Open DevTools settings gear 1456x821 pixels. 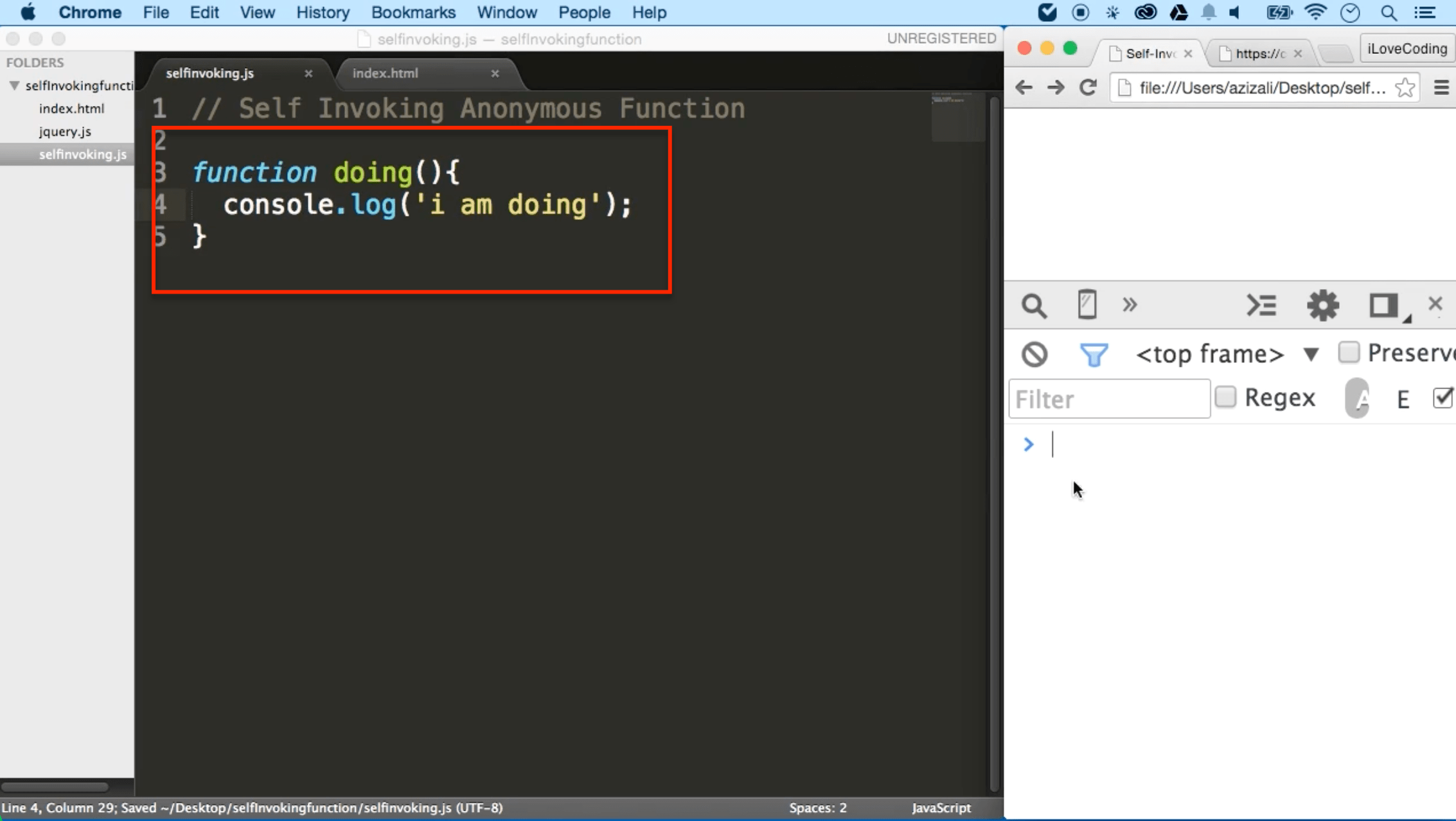click(x=1323, y=305)
